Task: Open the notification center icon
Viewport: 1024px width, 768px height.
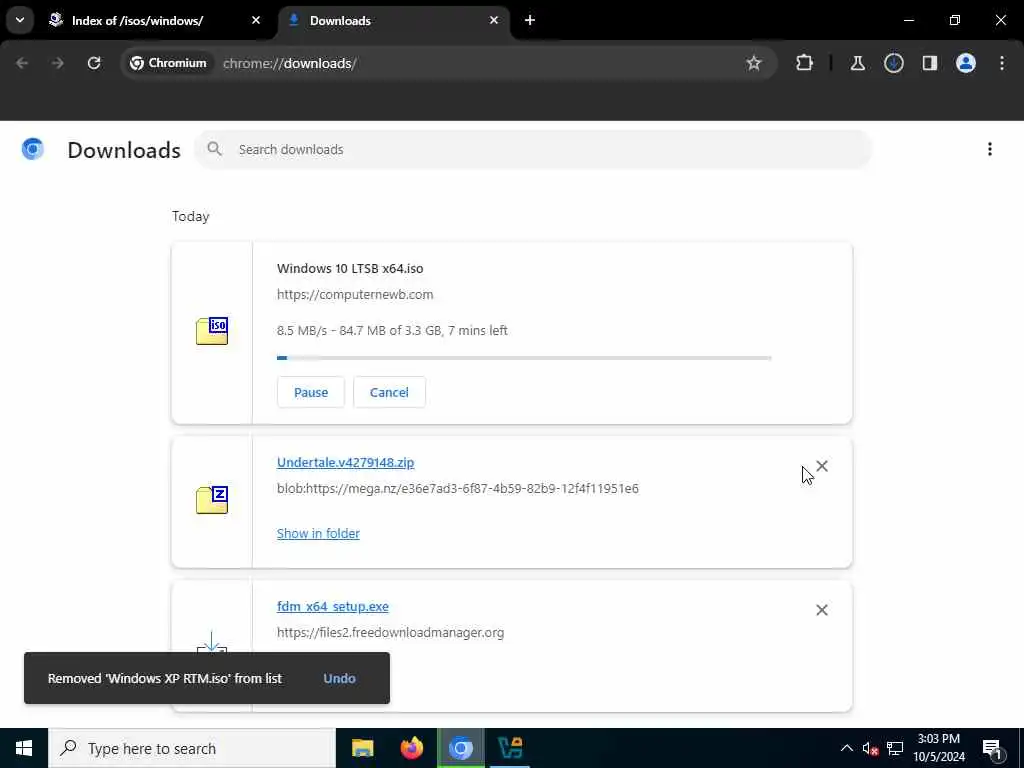Action: [x=992, y=749]
